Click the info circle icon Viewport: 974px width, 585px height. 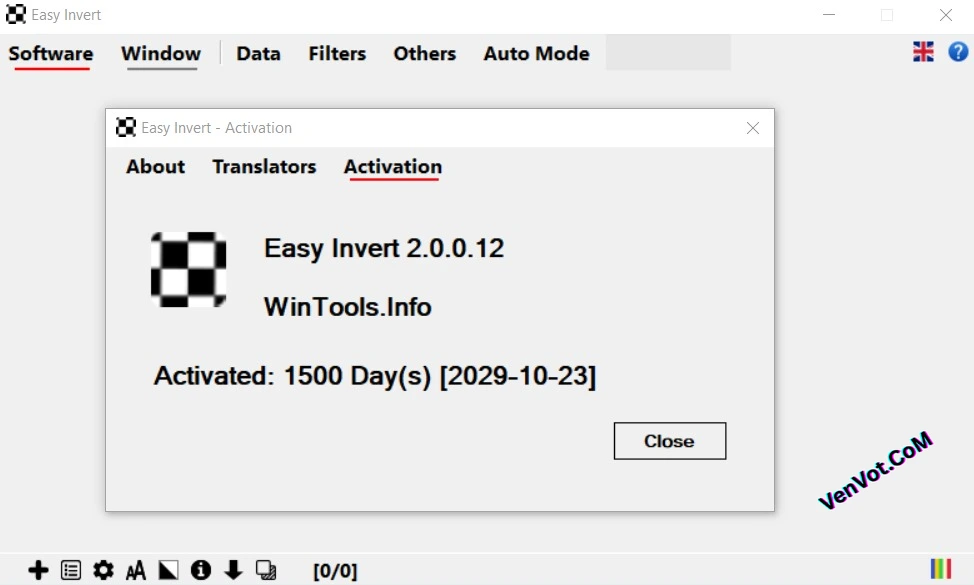pos(201,570)
